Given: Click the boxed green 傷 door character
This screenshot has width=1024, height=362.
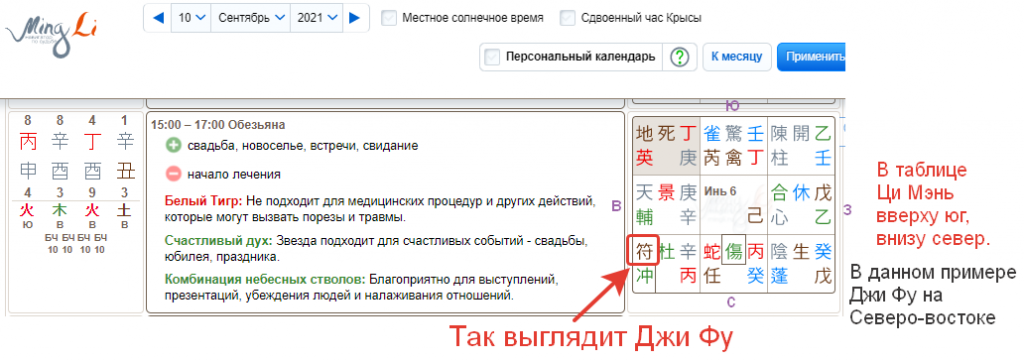Looking at the screenshot, I should pos(733,252).
